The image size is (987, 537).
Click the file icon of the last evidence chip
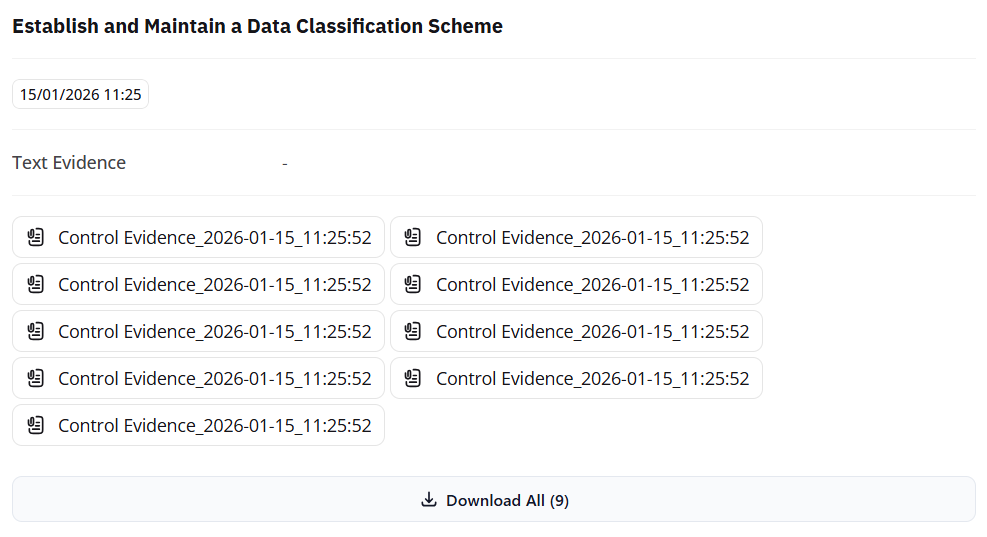click(36, 426)
